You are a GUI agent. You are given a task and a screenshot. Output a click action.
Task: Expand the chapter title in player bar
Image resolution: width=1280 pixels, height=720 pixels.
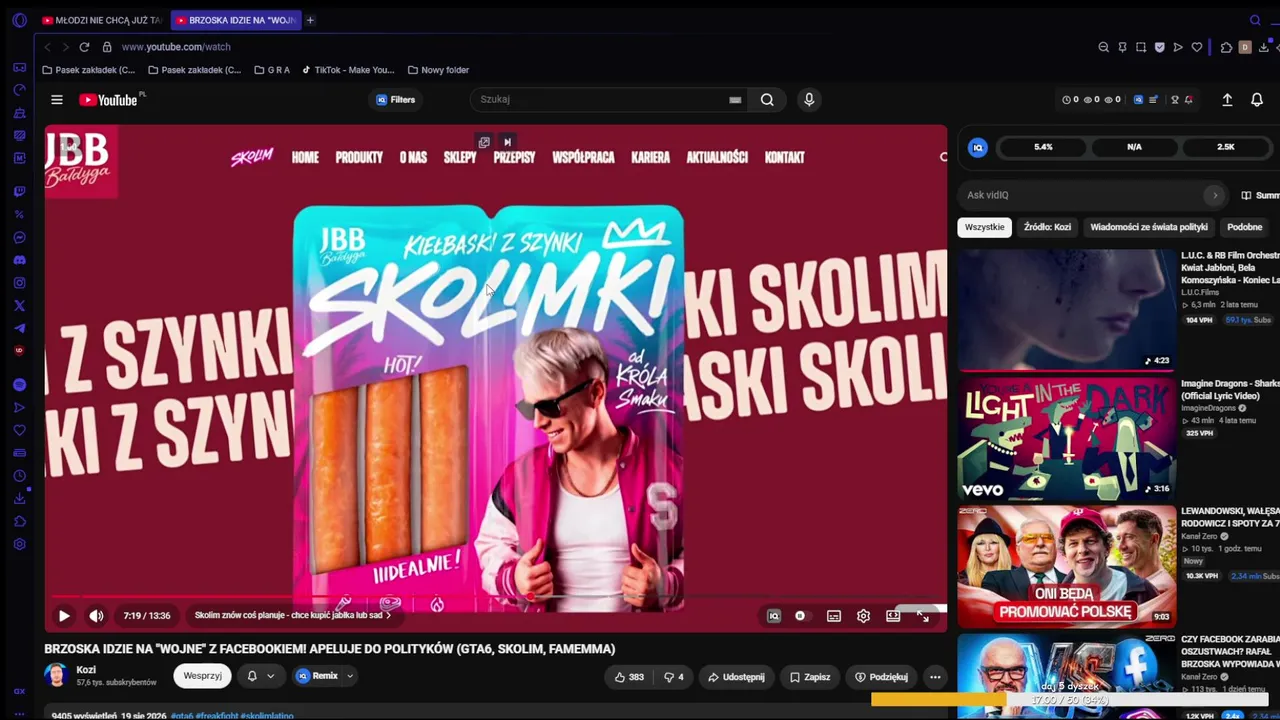click(293, 615)
